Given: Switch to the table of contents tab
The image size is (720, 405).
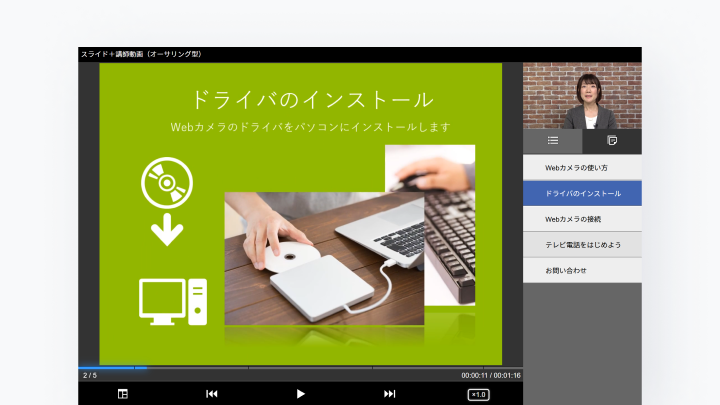Looking at the screenshot, I should (553, 141).
